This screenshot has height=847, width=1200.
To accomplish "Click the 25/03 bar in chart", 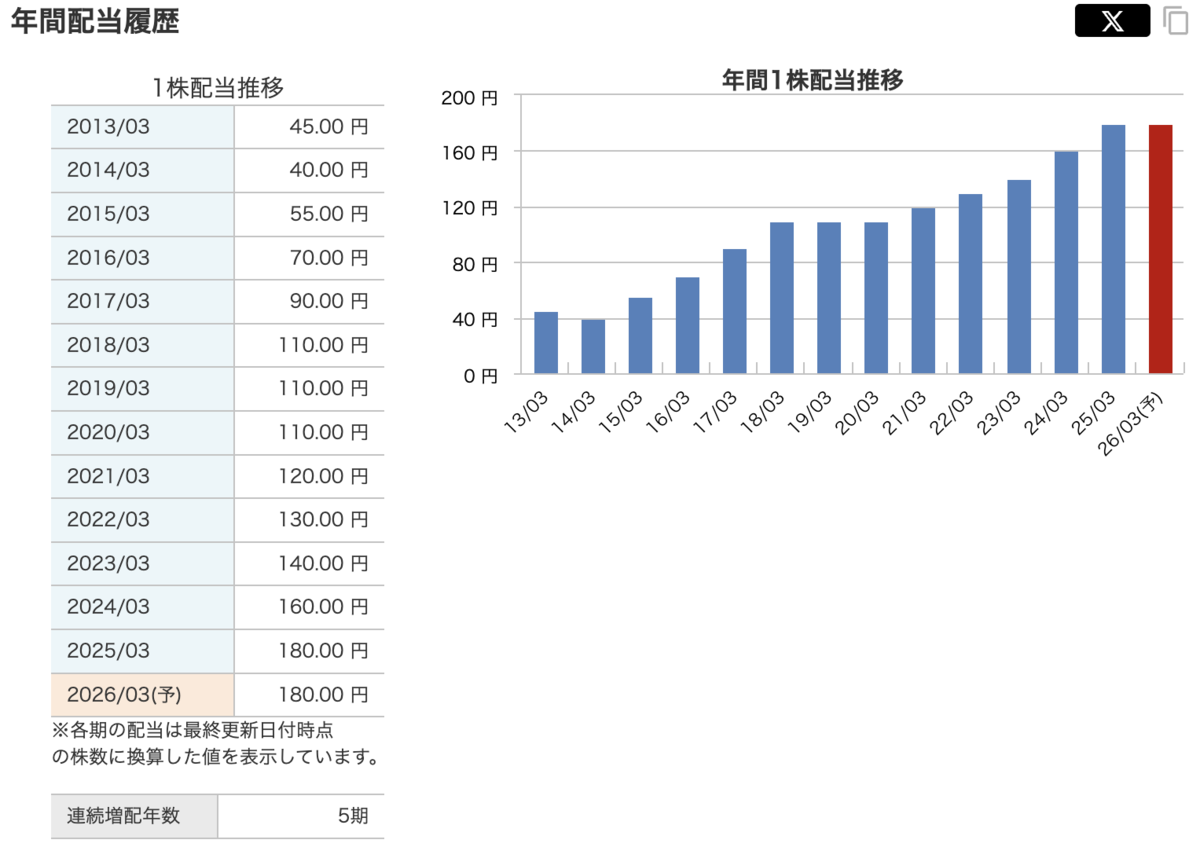I will coord(1113,249).
